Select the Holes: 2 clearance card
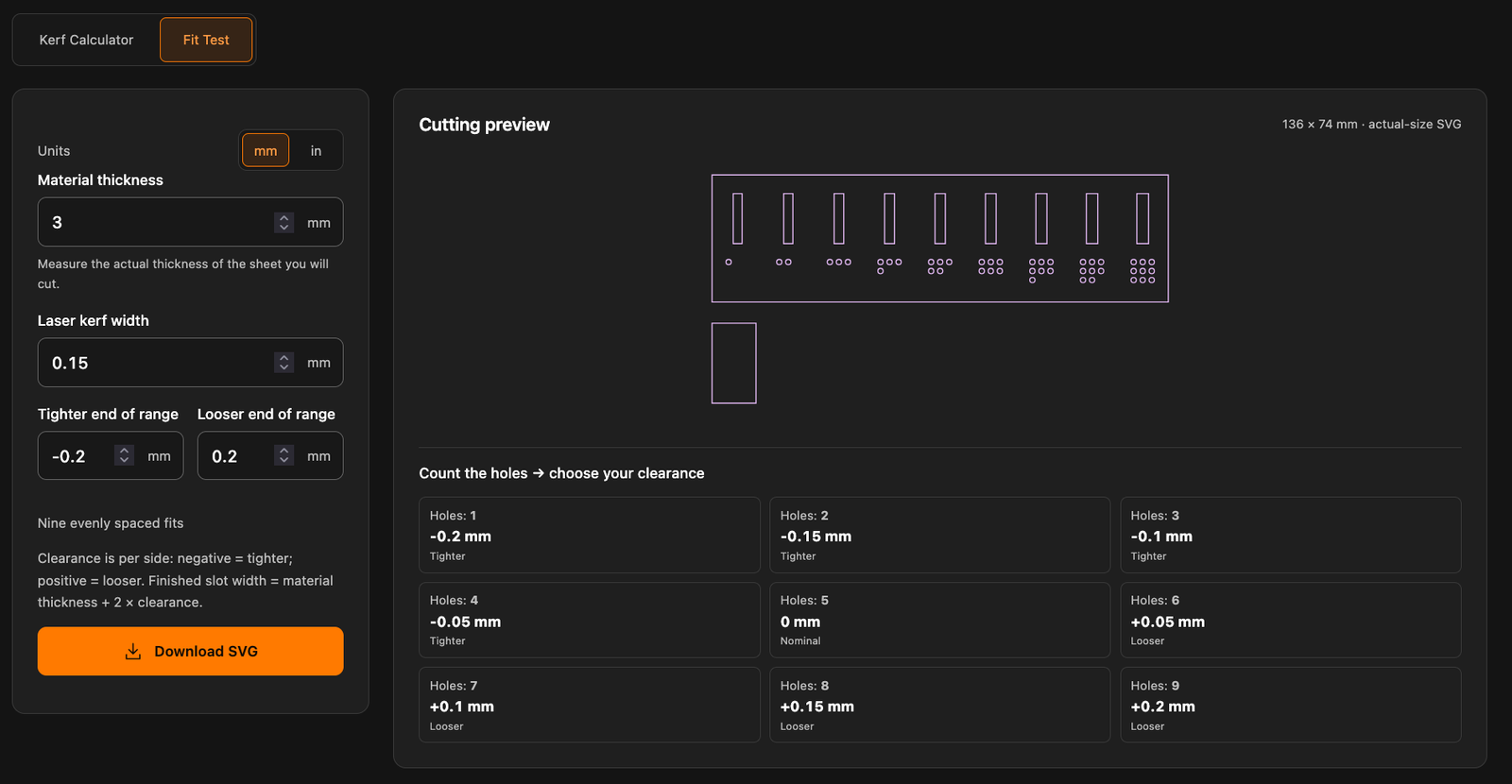The width and height of the screenshot is (1512, 784). [940, 535]
